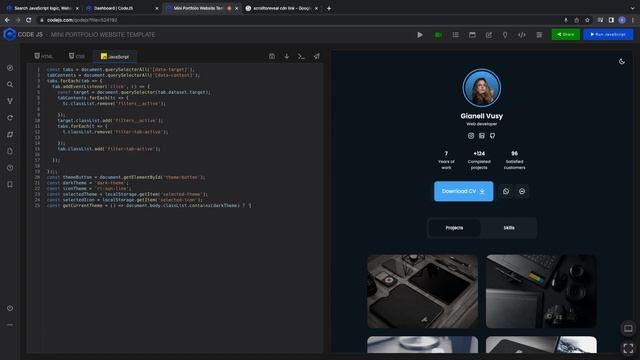640x360 pixels.
Task: Open the hamburger lines icon in toolbar
Action: click(539, 35)
